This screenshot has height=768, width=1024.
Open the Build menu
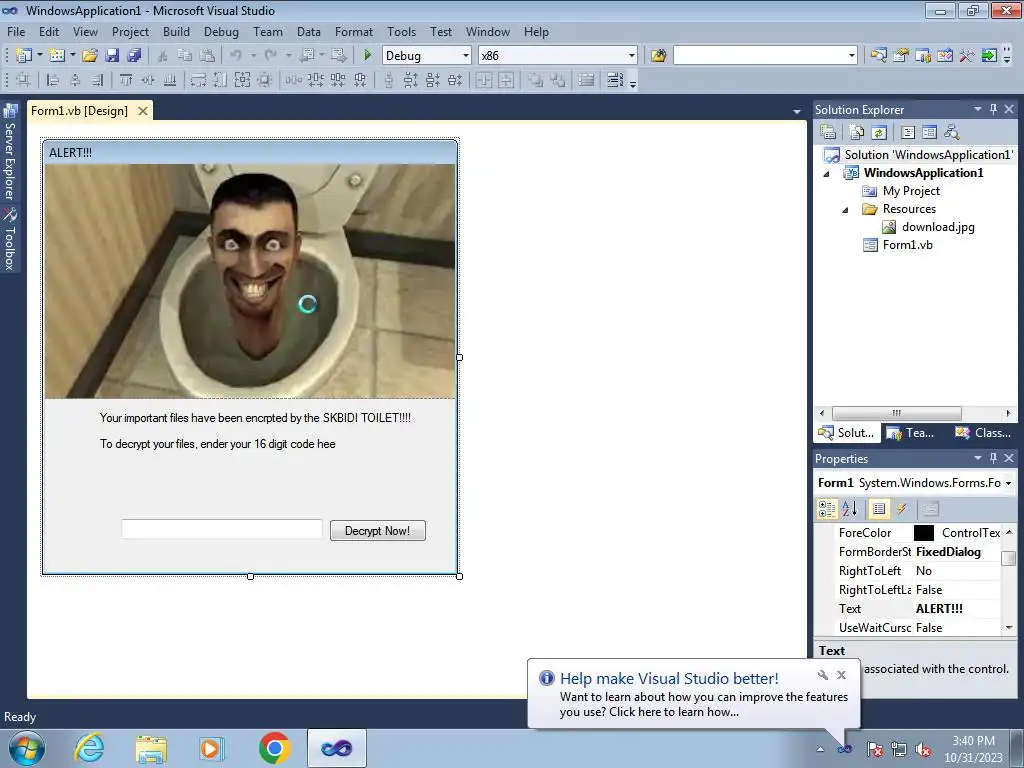176,31
